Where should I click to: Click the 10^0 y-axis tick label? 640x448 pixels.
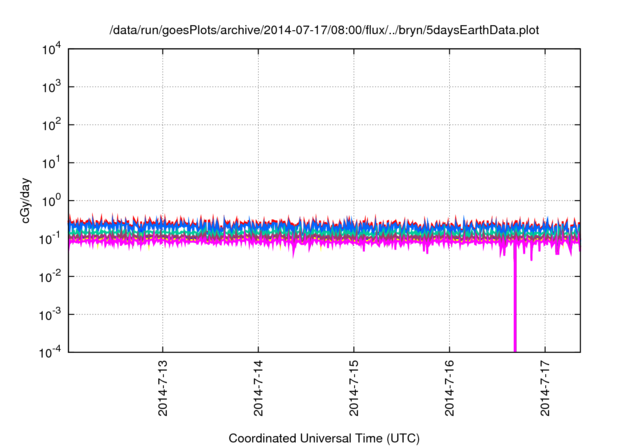(x=51, y=201)
